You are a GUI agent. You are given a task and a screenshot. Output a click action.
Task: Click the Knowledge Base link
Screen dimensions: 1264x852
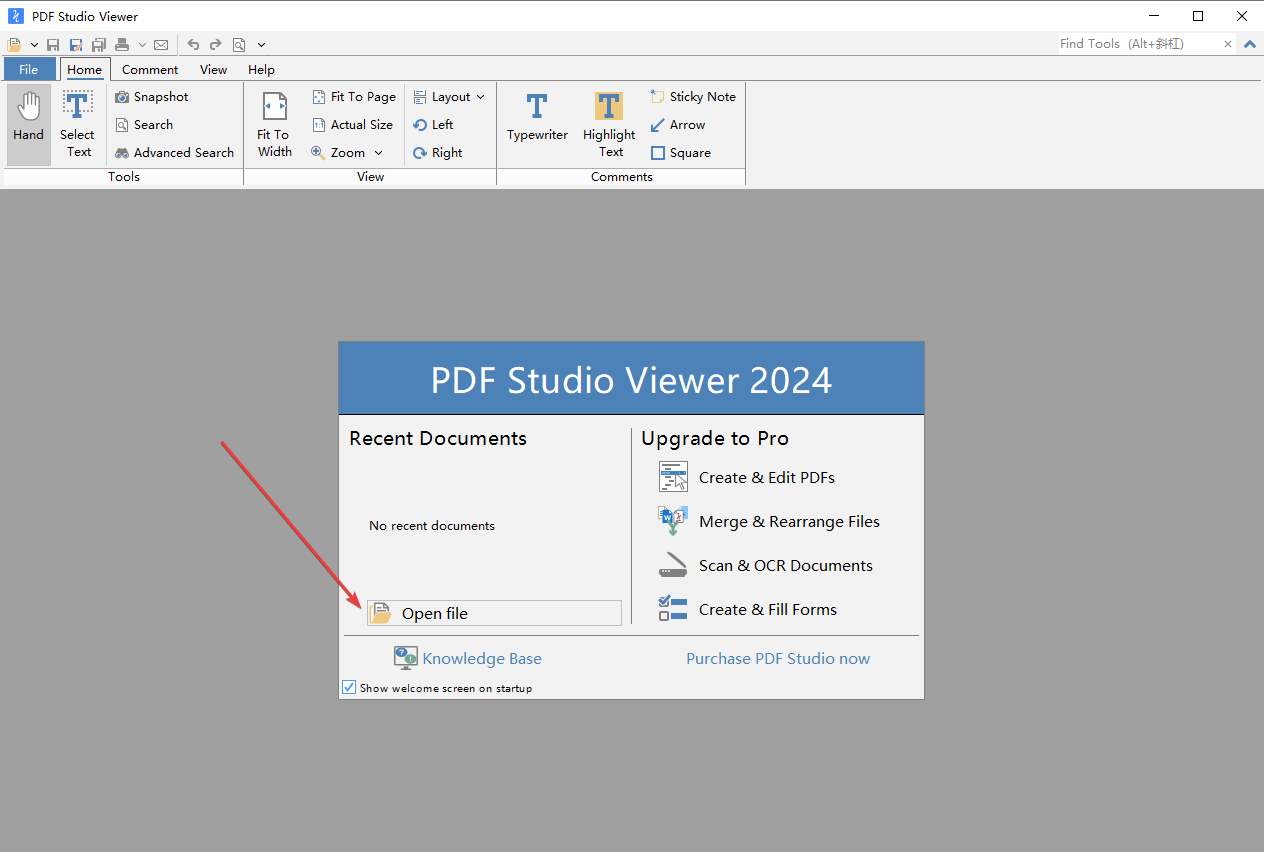coord(482,658)
